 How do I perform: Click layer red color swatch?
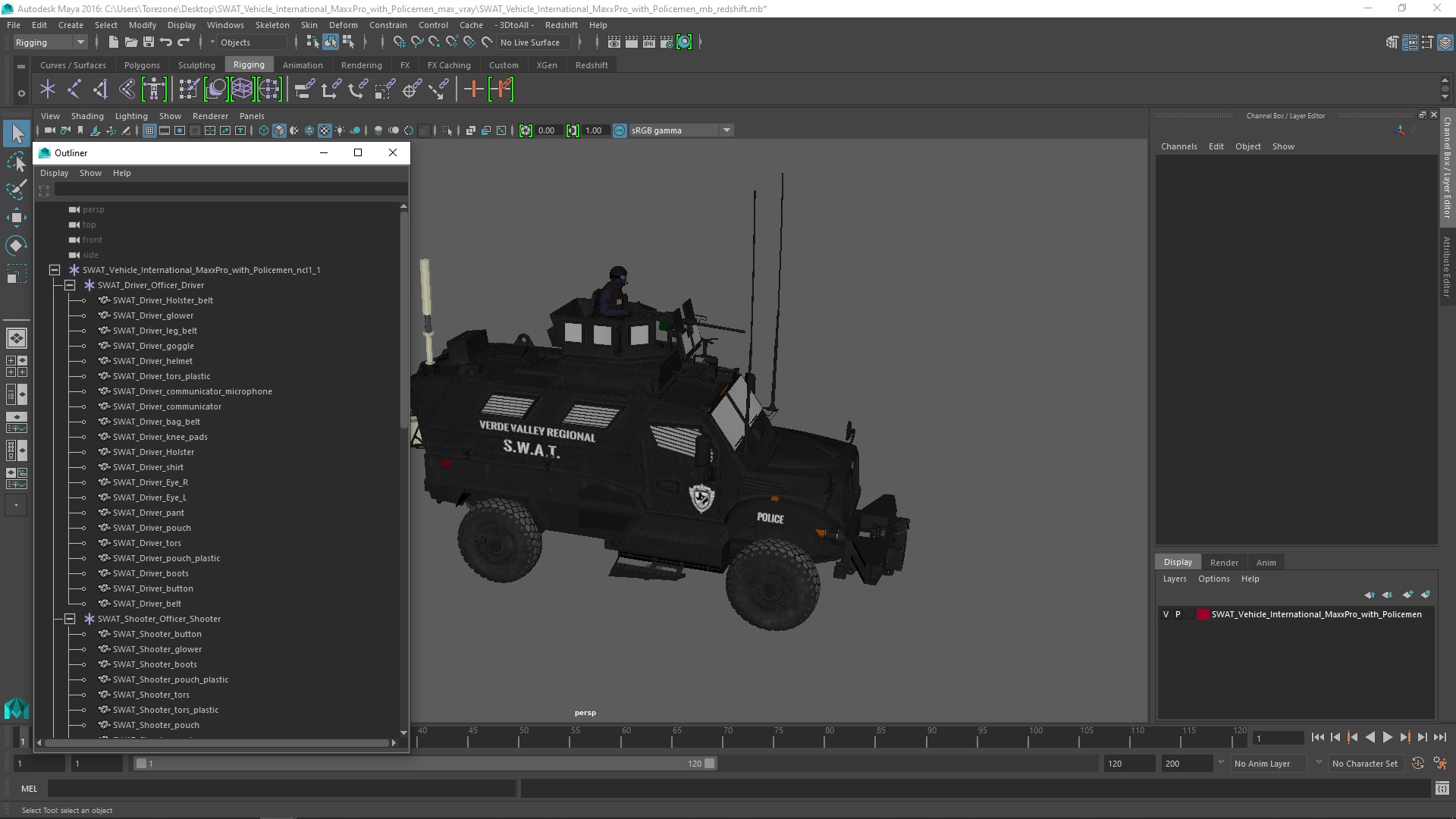point(1203,614)
